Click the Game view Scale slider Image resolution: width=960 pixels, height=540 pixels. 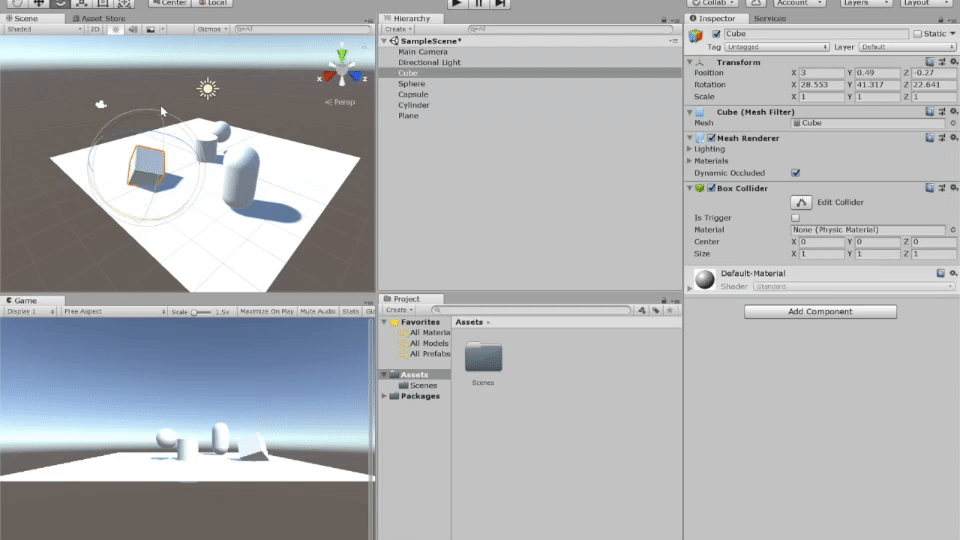[x=200, y=312]
